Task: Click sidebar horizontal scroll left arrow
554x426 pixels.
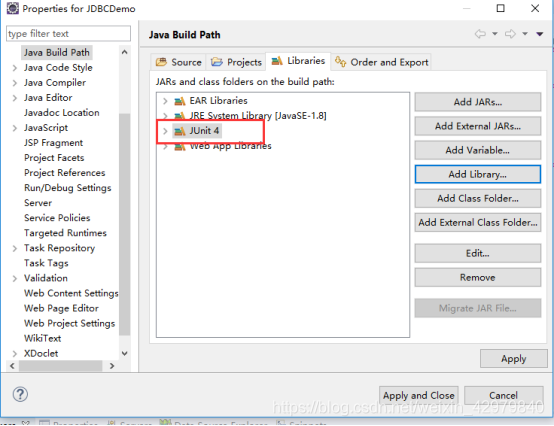Action: pyautogui.click(x=12, y=366)
